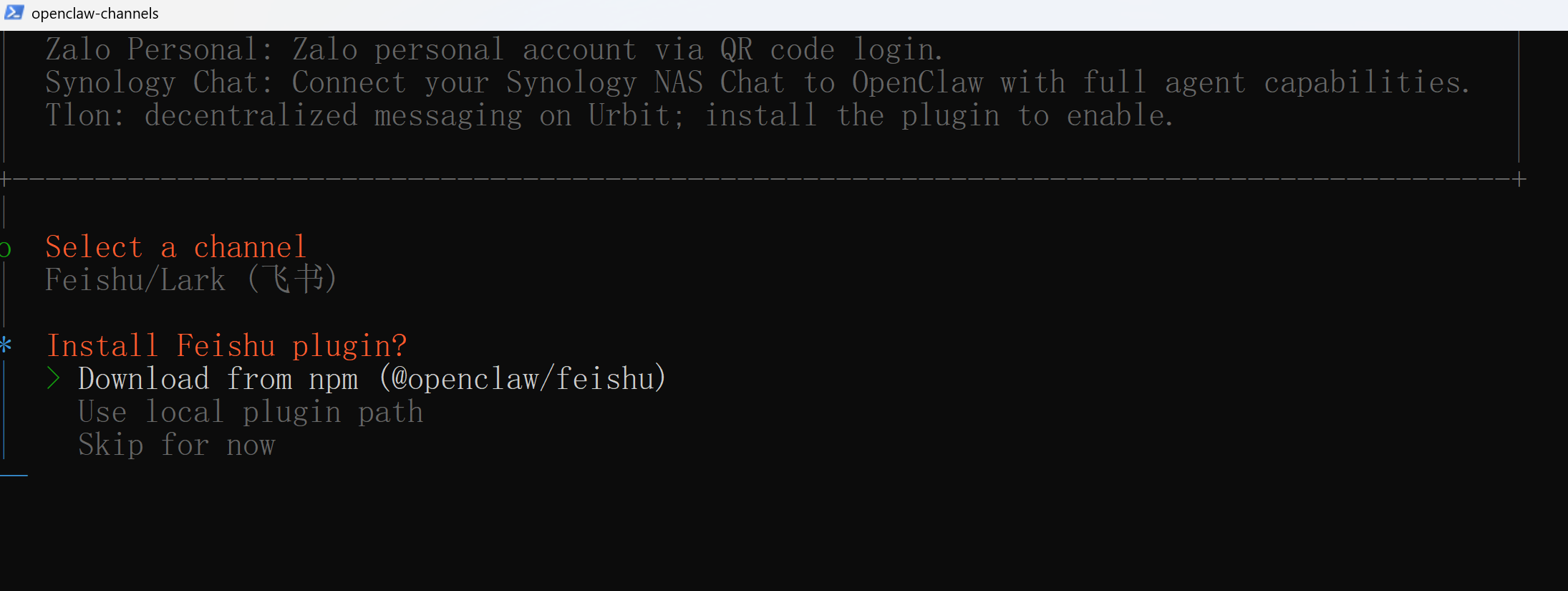Click the green circle beside Select a channel

pyautogui.click(x=5, y=249)
